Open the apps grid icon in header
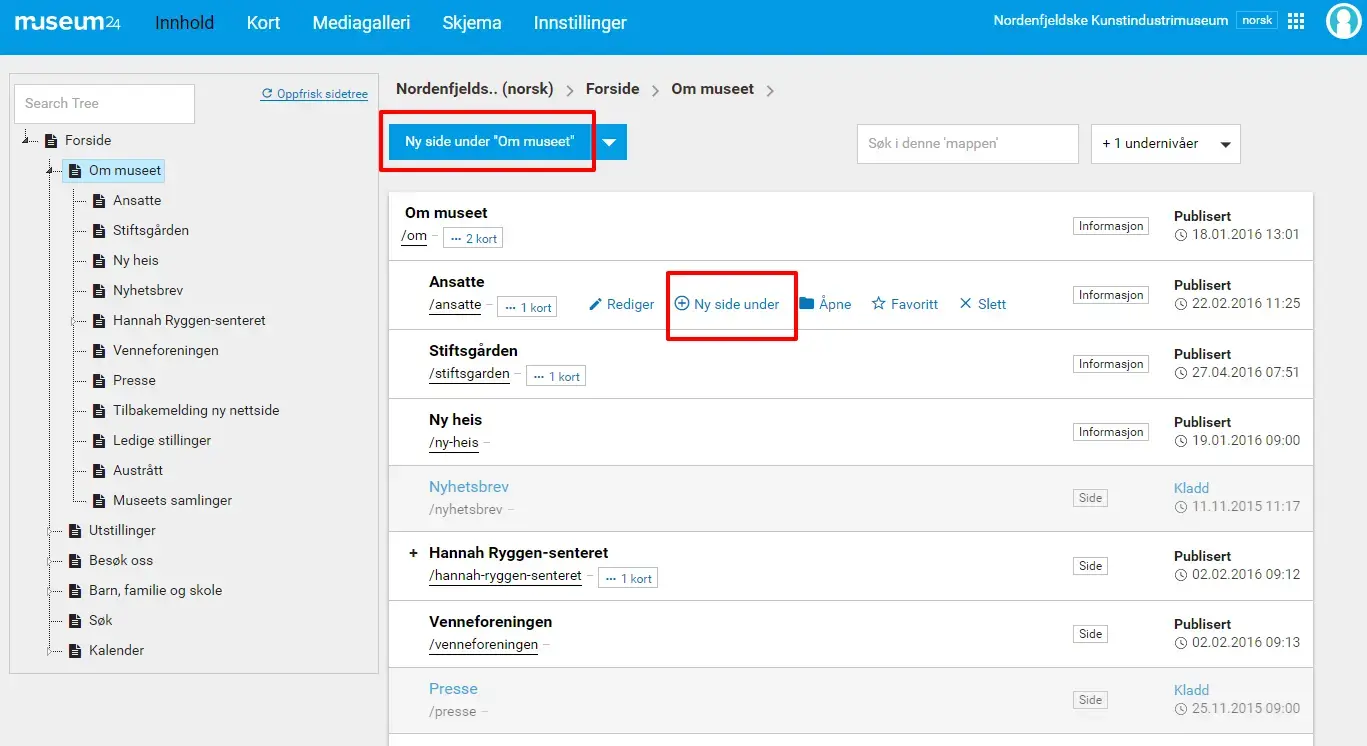1367x746 pixels. 1296,21
